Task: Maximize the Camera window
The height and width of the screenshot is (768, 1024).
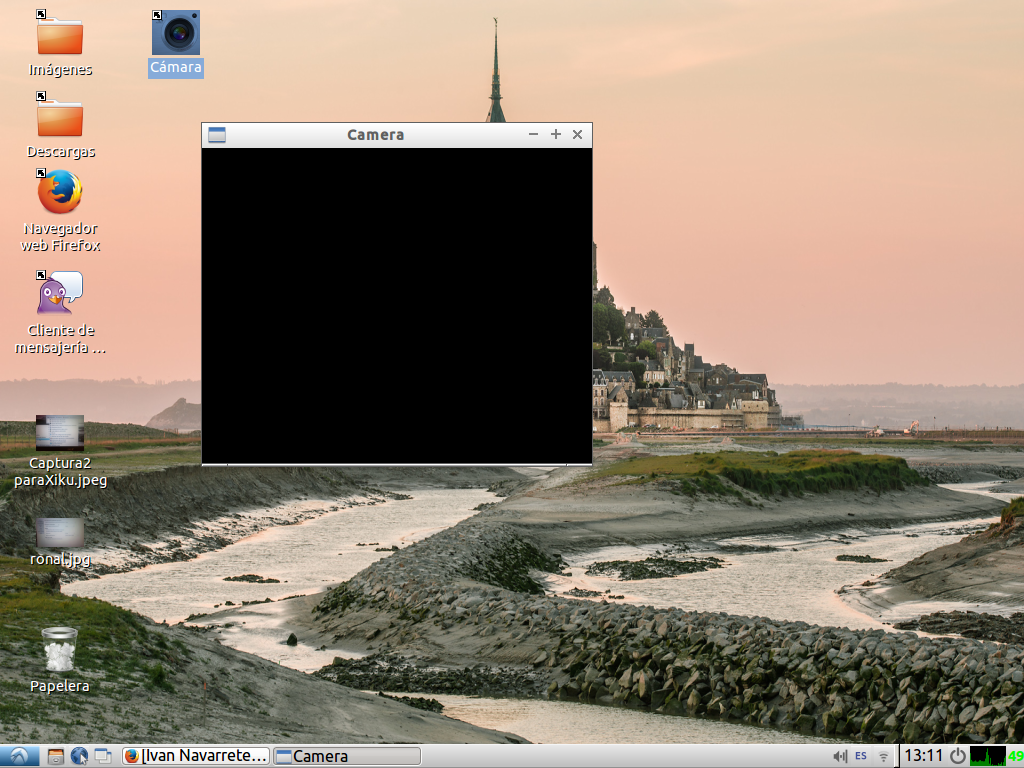Action: 556,134
